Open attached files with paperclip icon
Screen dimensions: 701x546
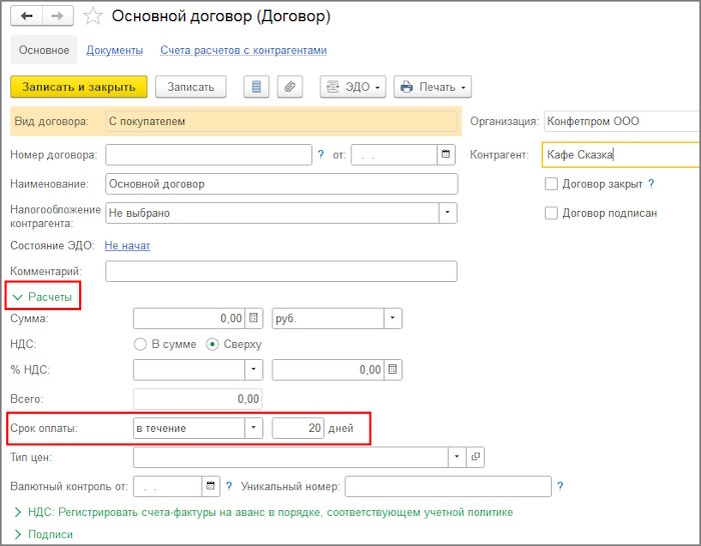pyautogui.click(x=290, y=87)
